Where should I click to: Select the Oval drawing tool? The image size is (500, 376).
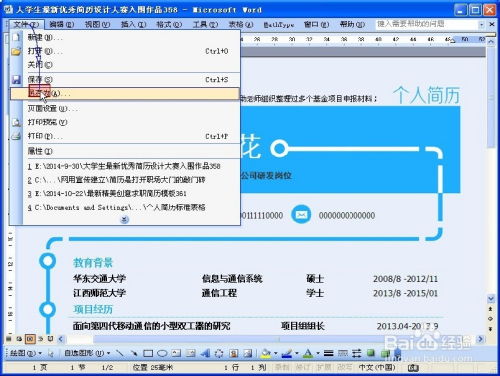click(x=162, y=353)
